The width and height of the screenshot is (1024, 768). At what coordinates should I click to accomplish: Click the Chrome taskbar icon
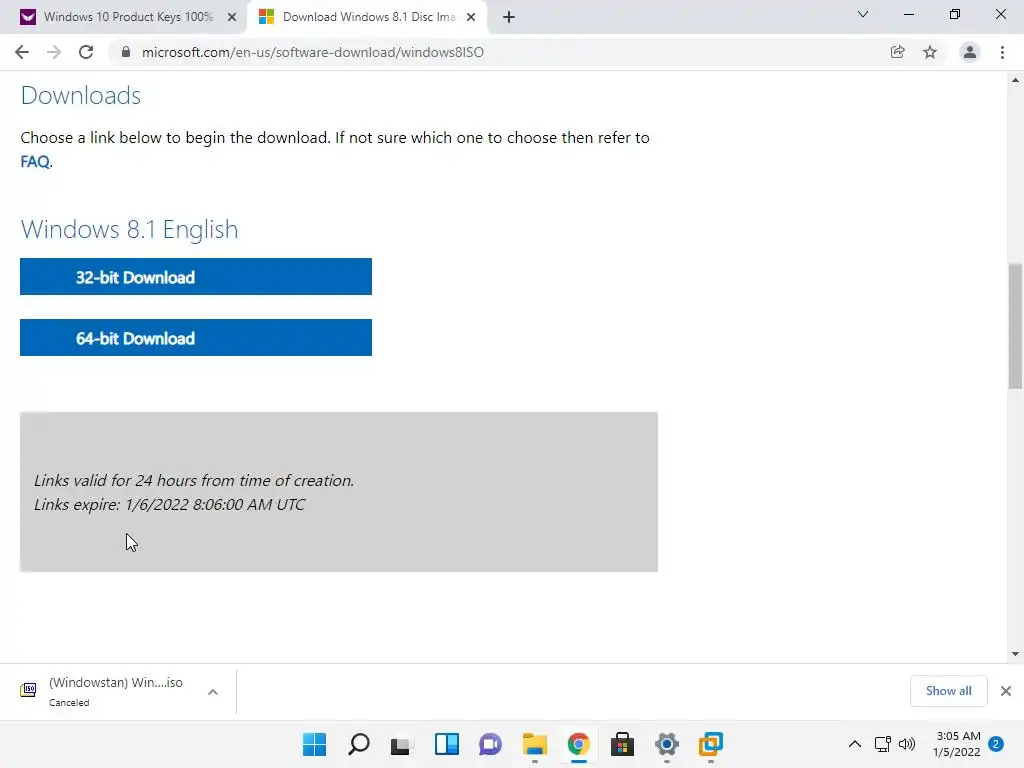[579, 744]
